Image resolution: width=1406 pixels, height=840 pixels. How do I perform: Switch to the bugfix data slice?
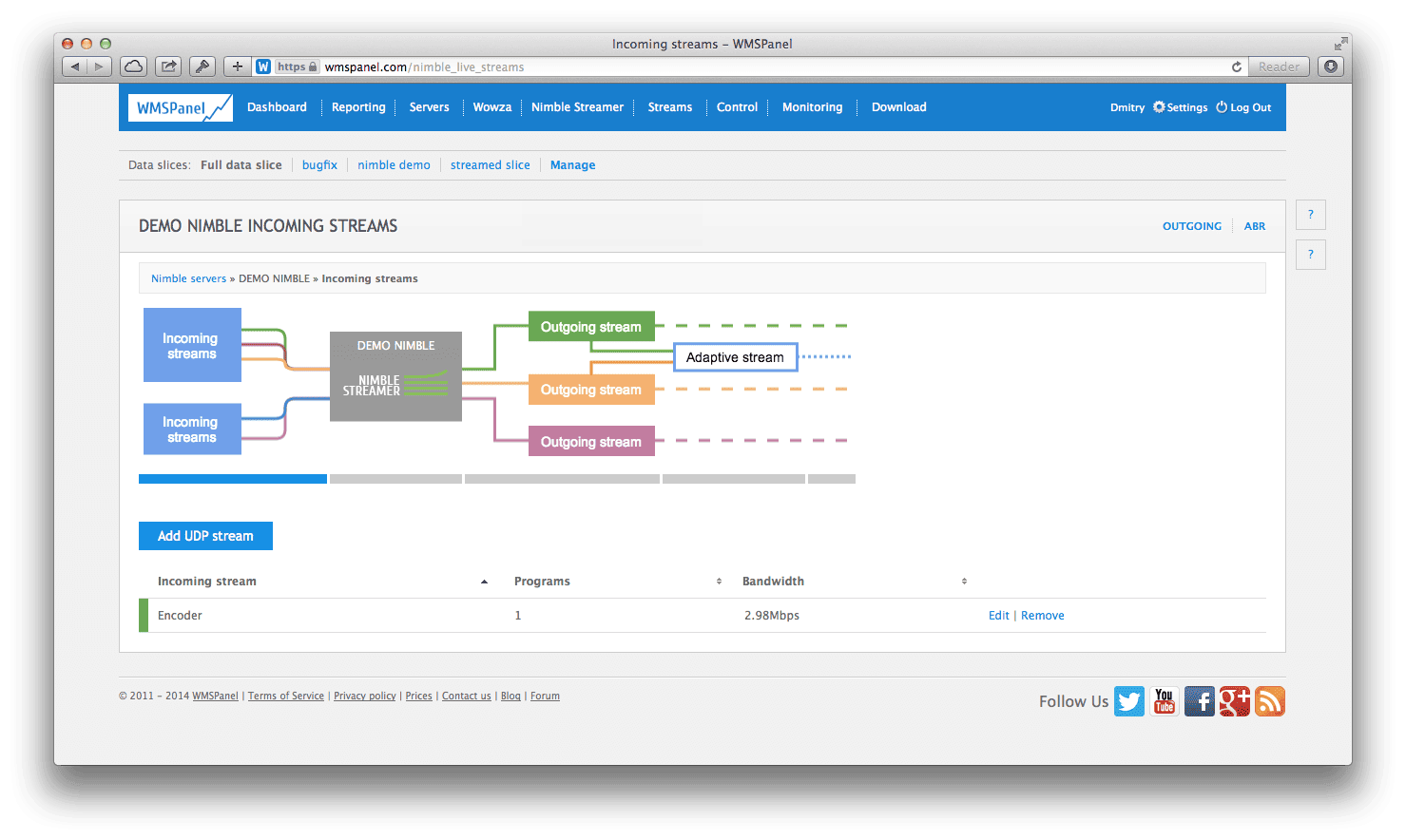coord(319,165)
